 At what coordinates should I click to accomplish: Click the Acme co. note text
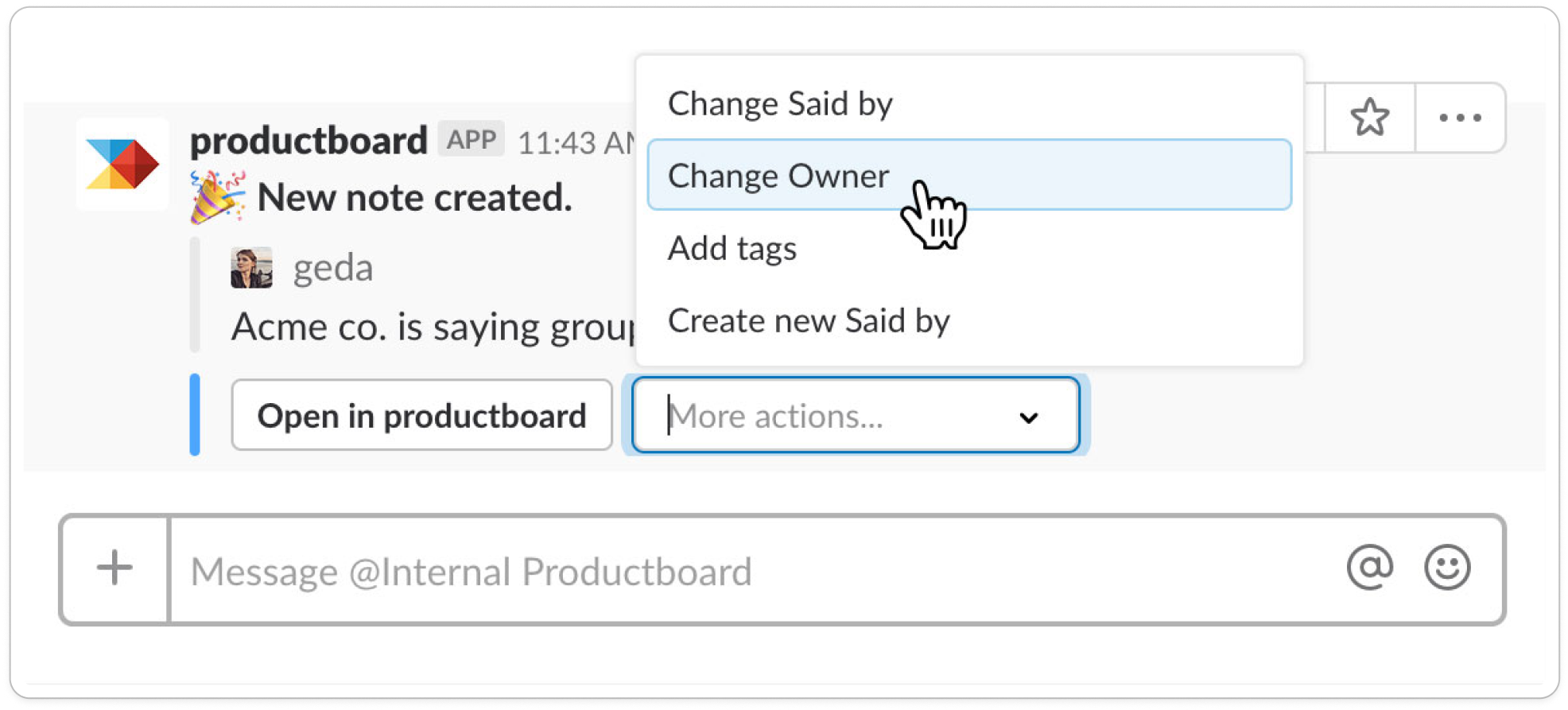[x=433, y=327]
